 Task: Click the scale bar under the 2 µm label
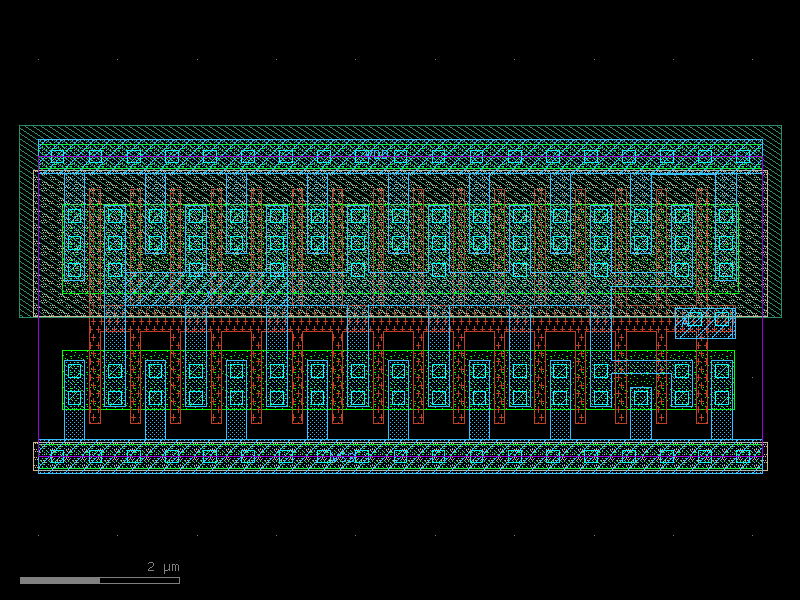[100, 581]
